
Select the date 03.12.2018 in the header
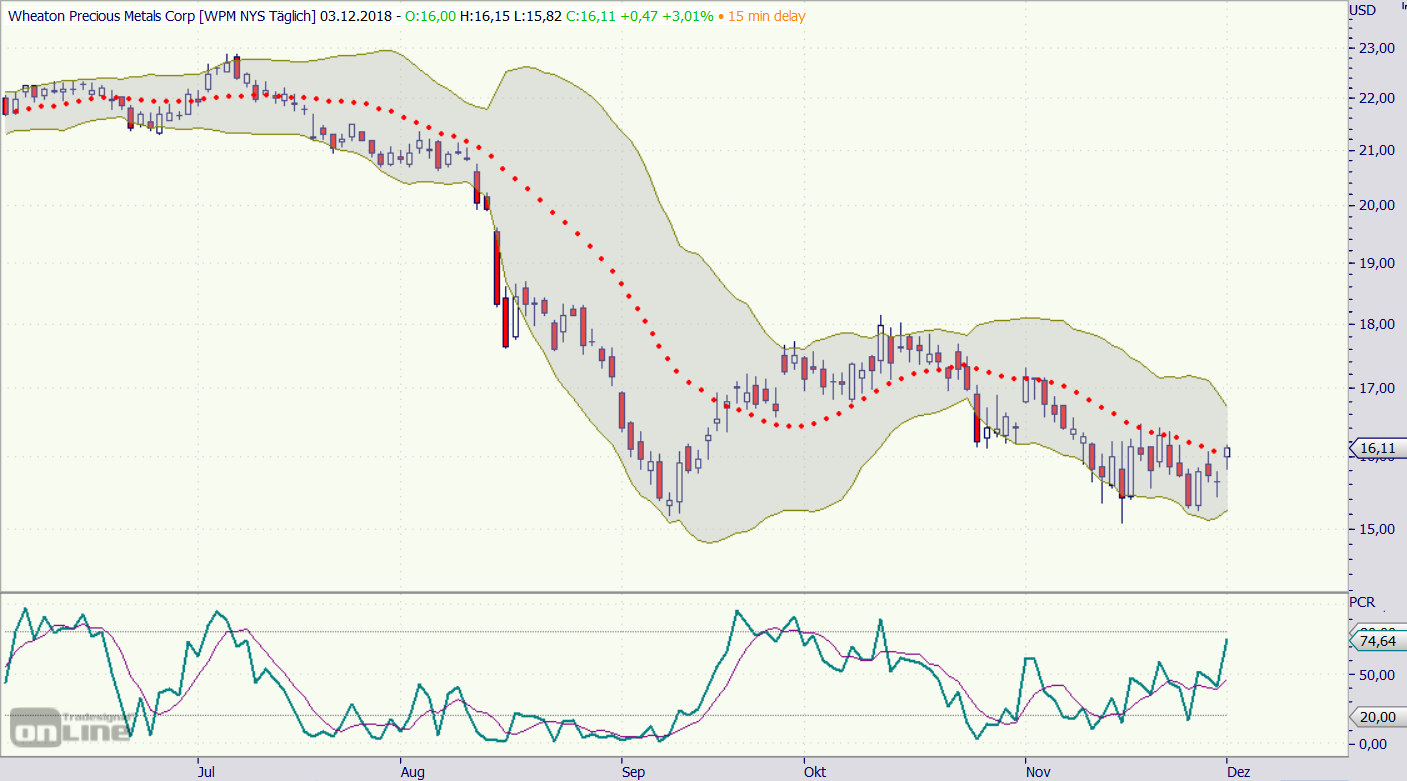(356, 16)
